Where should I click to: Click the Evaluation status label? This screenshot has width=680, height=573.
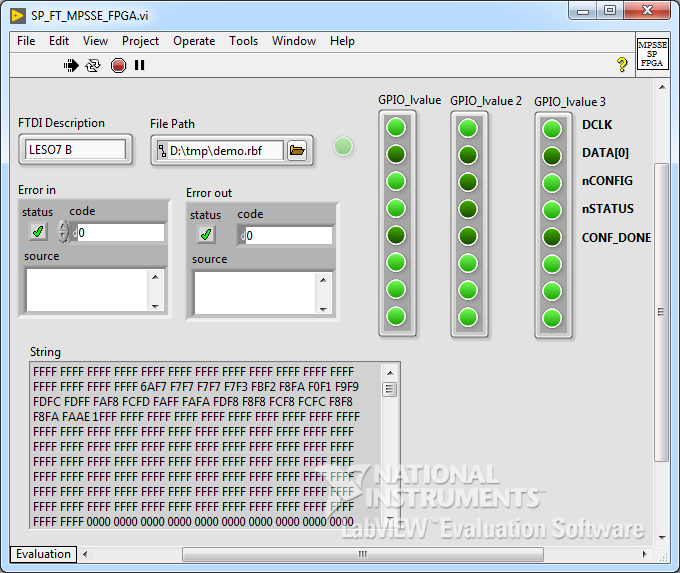tap(43, 554)
